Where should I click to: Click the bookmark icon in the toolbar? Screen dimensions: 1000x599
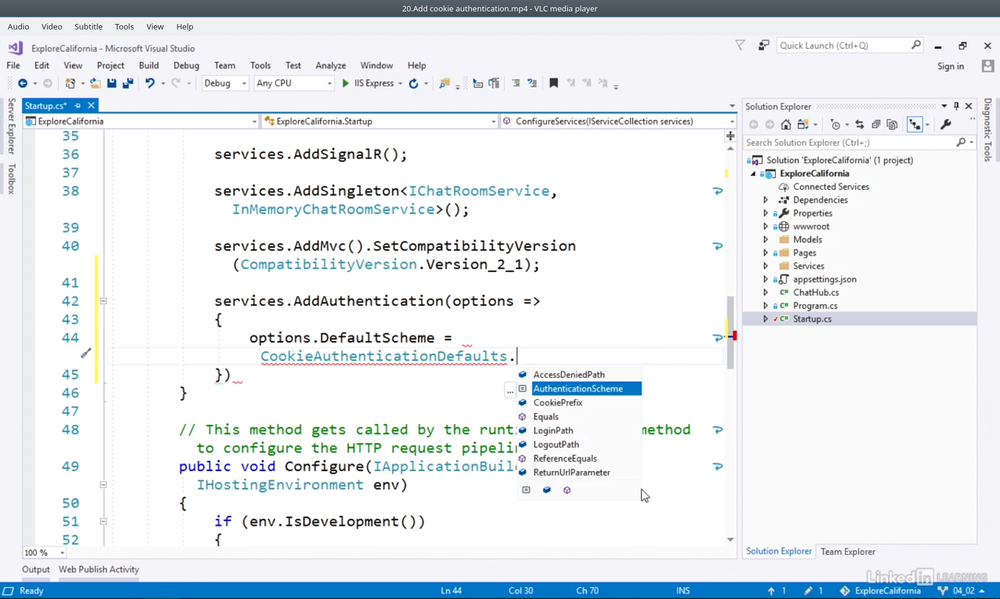[x=553, y=84]
